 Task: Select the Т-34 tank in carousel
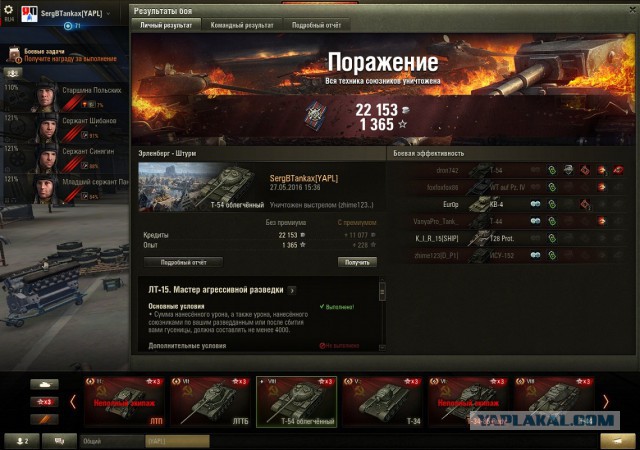[x=382, y=402]
